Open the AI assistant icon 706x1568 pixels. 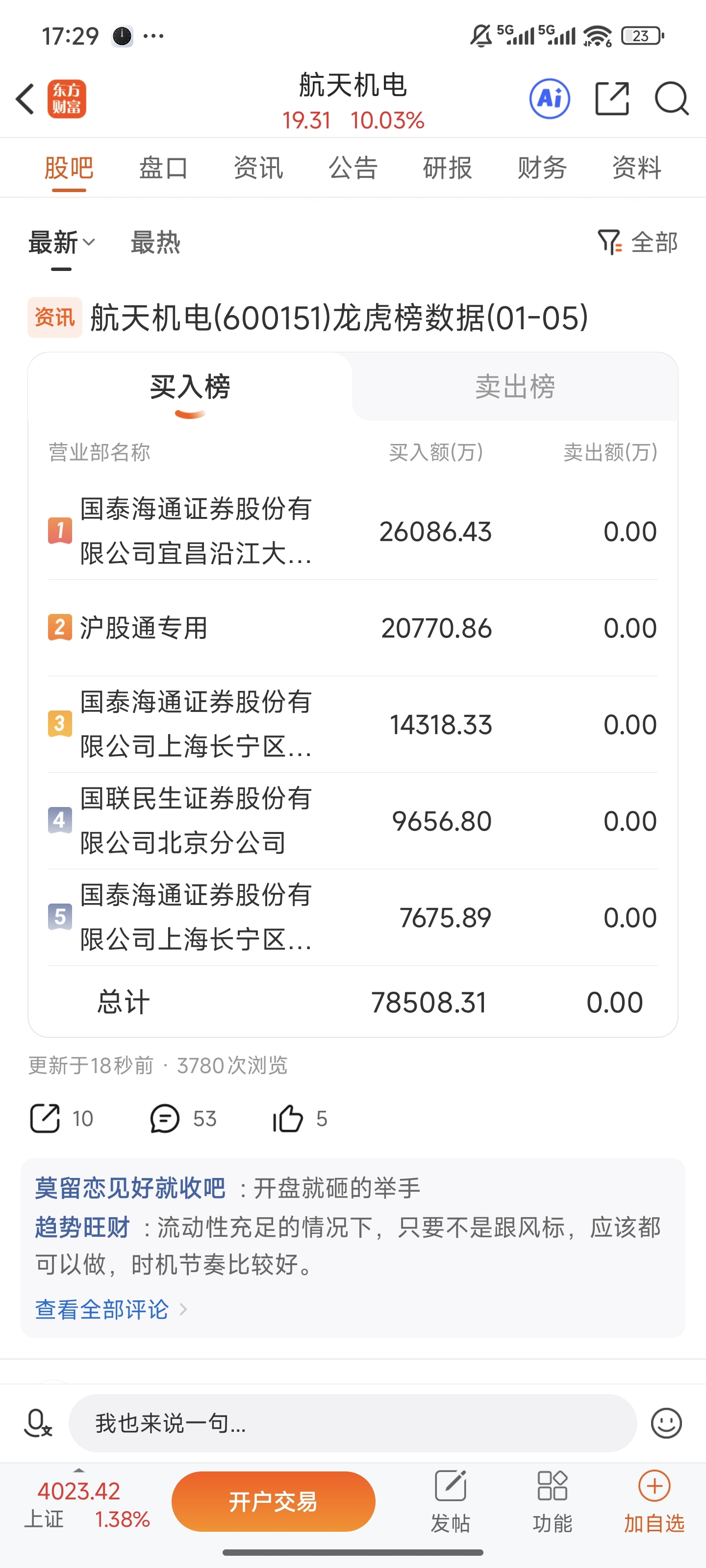point(550,98)
